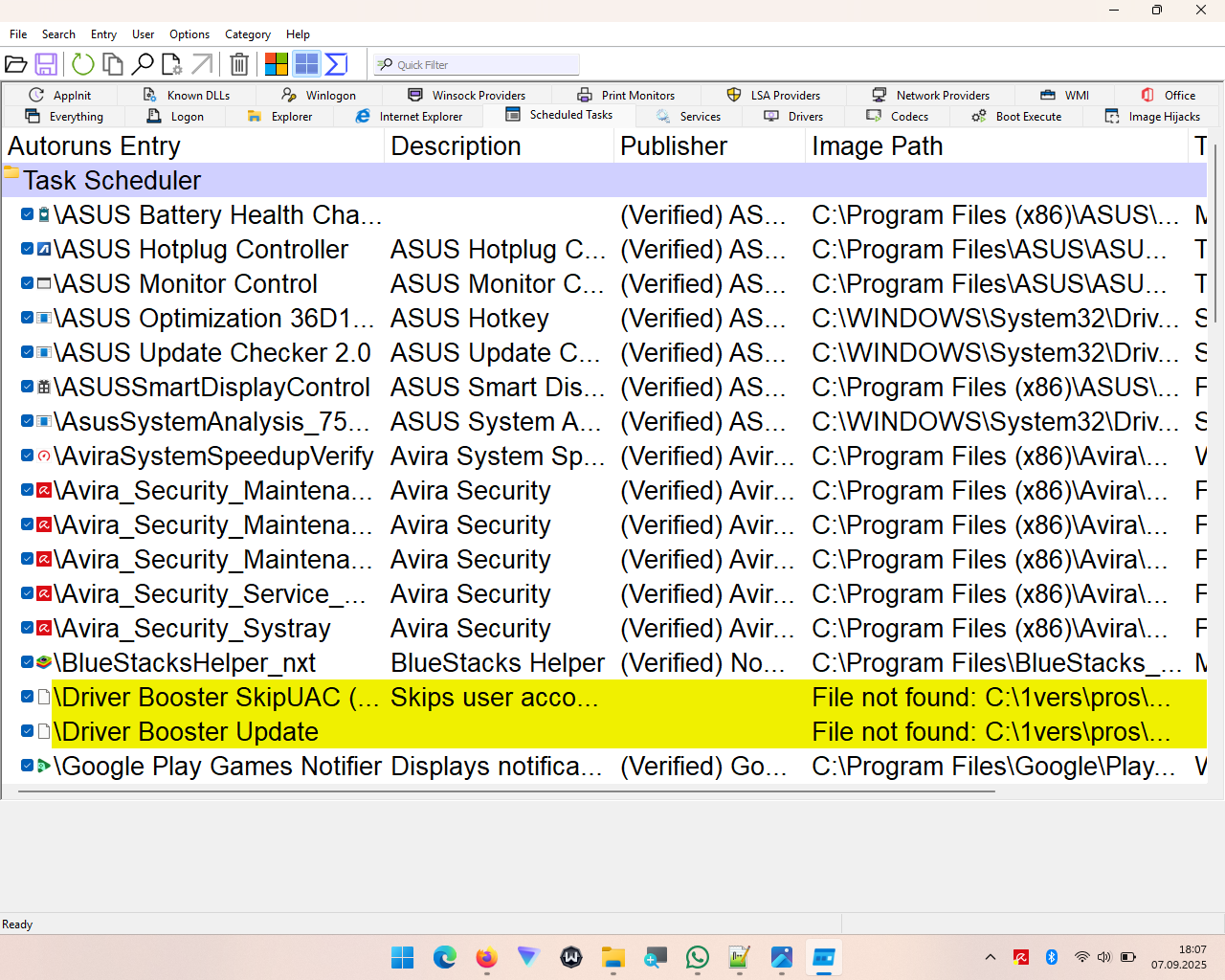Image resolution: width=1225 pixels, height=980 pixels.
Task: Launch Microsoft Edge from the taskbar
Action: [x=444, y=957]
